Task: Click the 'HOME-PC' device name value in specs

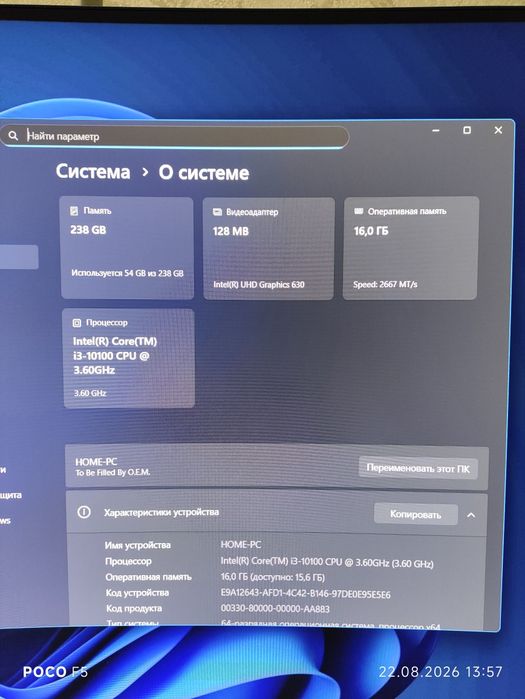Action: pos(241,545)
